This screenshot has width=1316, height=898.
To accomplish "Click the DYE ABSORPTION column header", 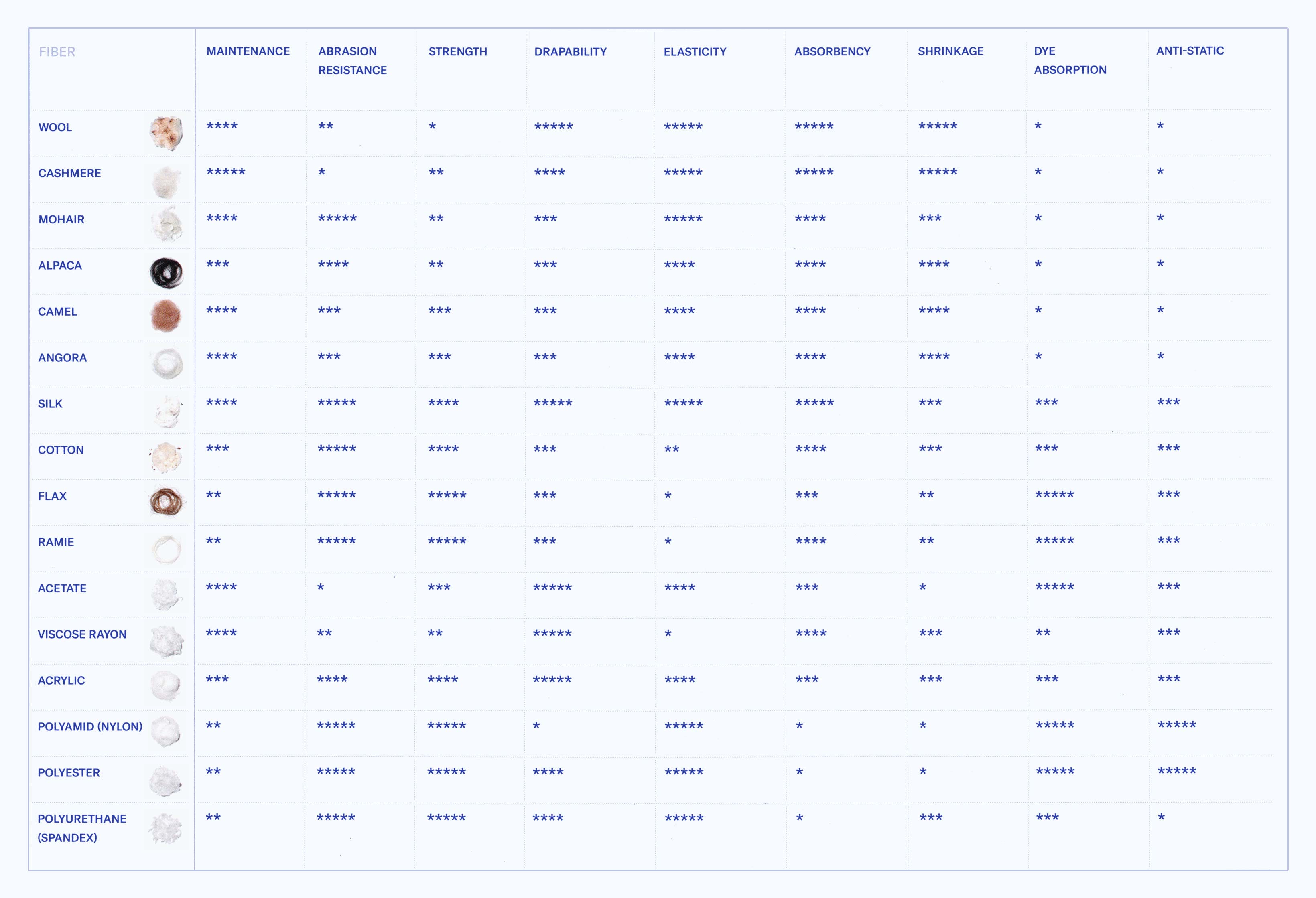I will click(x=1070, y=61).
